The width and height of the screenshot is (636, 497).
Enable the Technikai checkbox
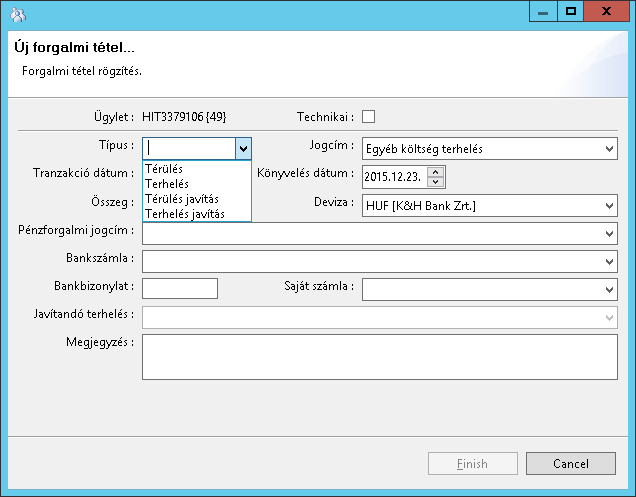(x=368, y=116)
